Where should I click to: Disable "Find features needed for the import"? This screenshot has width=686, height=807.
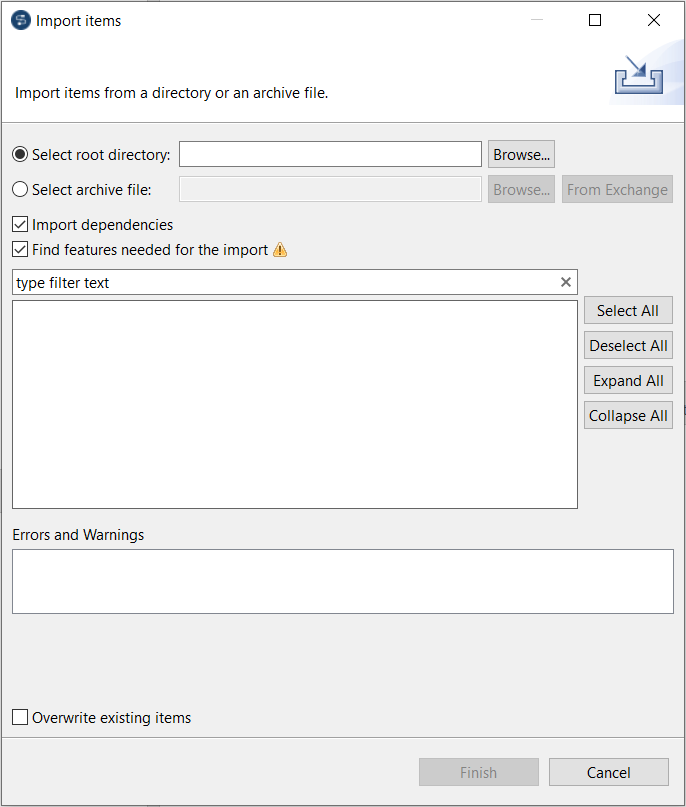18,249
